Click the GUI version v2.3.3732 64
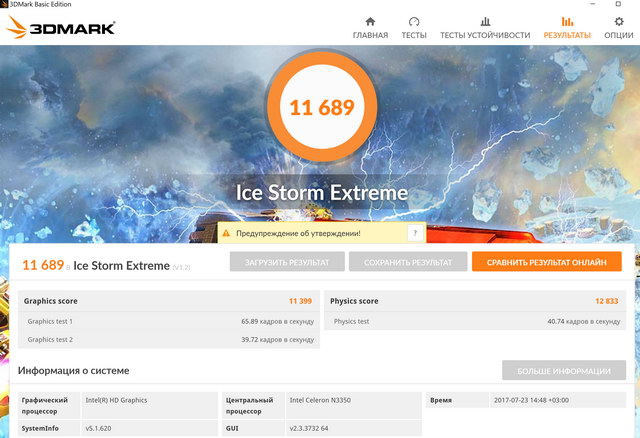 pos(309,428)
